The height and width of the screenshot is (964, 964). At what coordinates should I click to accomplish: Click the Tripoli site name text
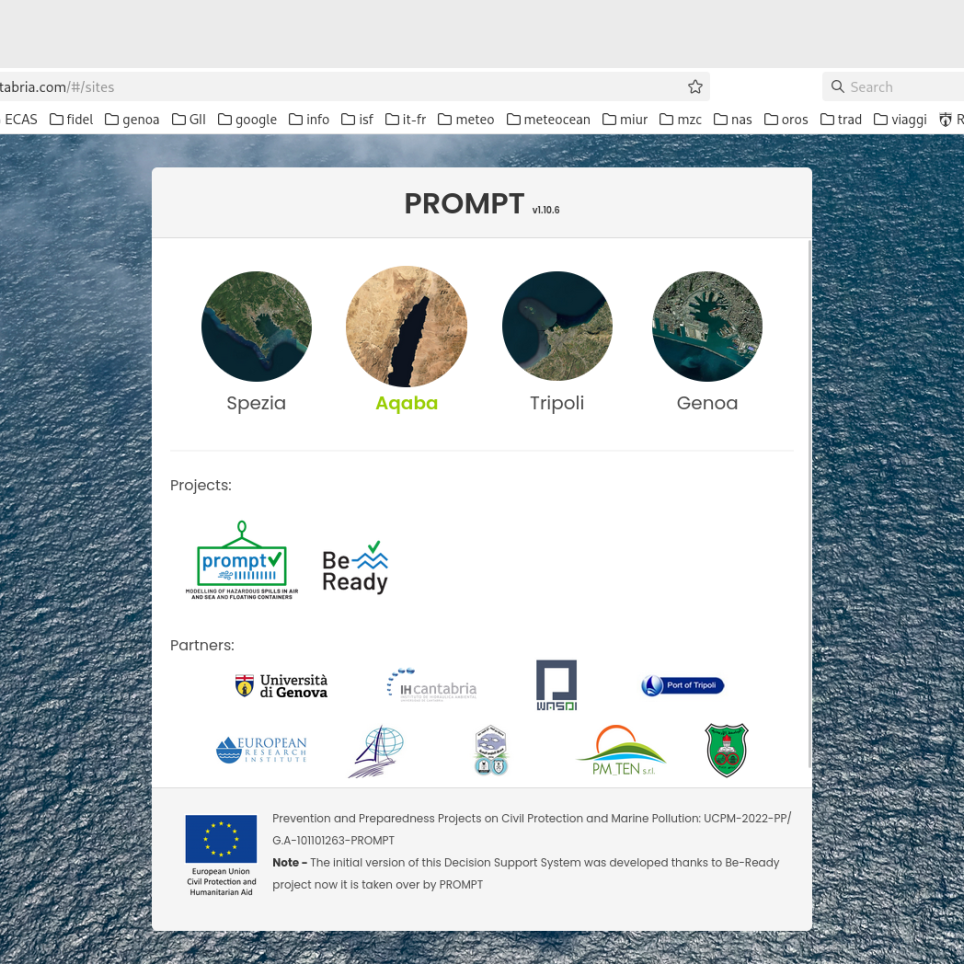(557, 403)
